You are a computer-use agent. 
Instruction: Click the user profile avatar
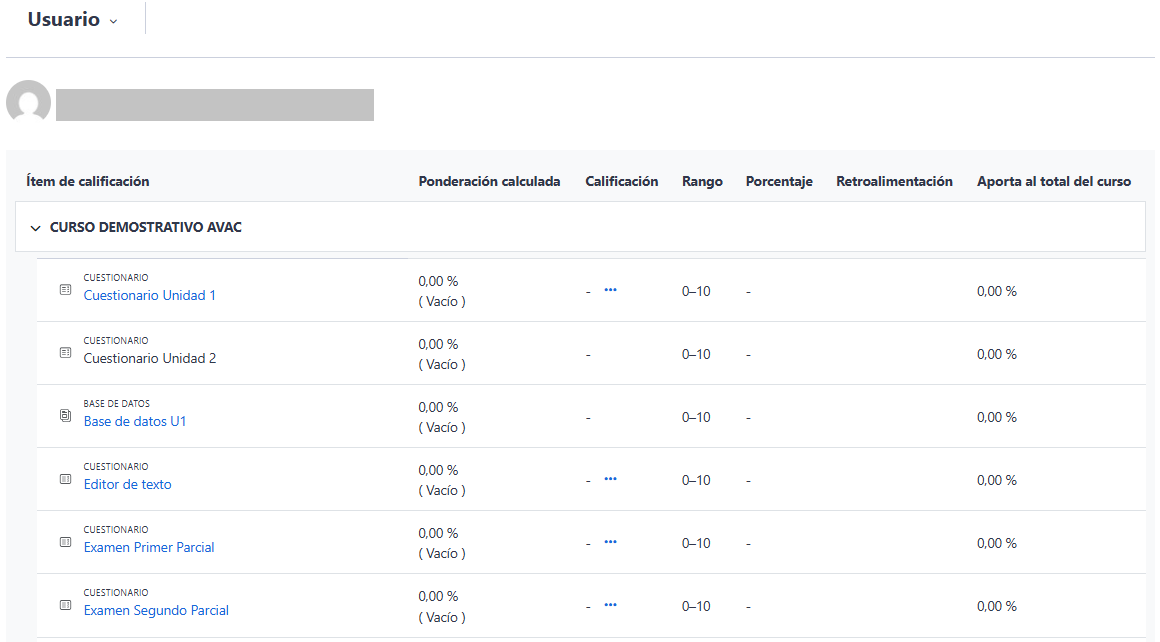coord(28,103)
